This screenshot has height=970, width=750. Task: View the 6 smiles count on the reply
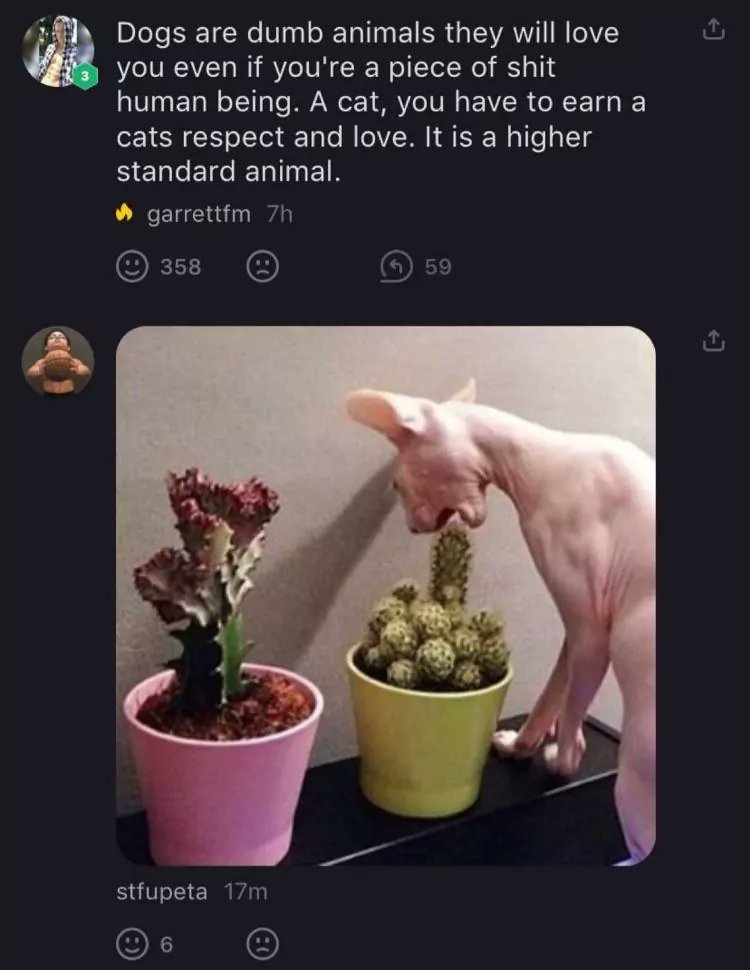(x=166, y=945)
